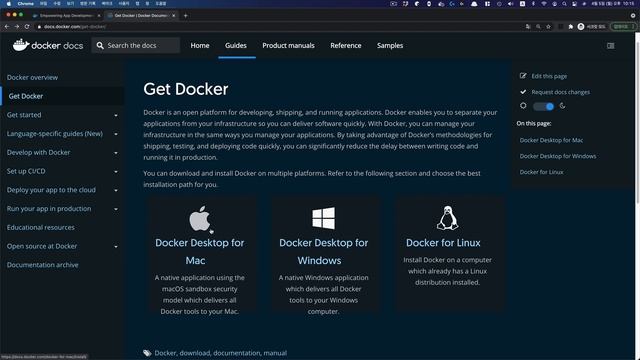Viewport: 640px width, 360px height.
Task: Go back with the browser back arrow
Action: [x=7, y=27]
